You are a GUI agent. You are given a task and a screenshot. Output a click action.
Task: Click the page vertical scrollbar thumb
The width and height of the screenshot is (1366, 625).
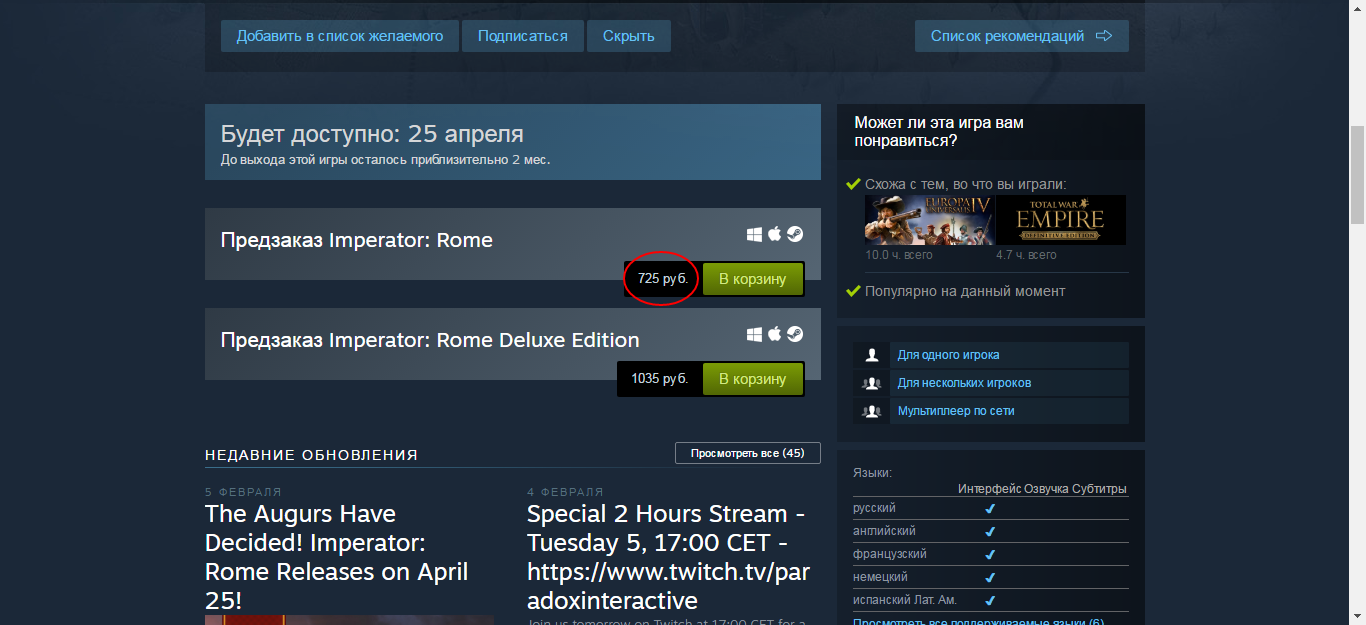(x=1357, y=175)
